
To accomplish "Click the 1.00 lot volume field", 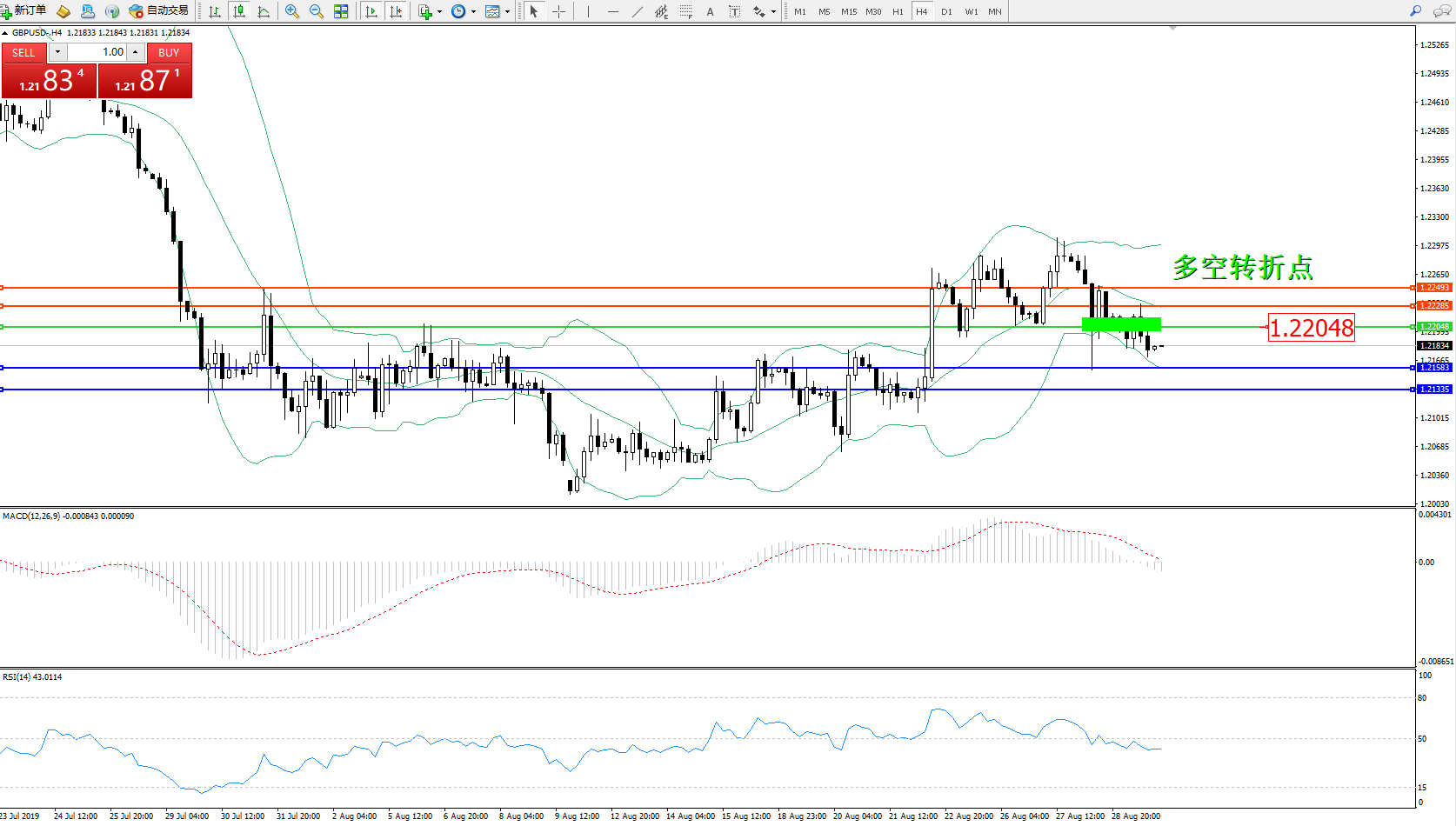I will [x=97, y=52].
